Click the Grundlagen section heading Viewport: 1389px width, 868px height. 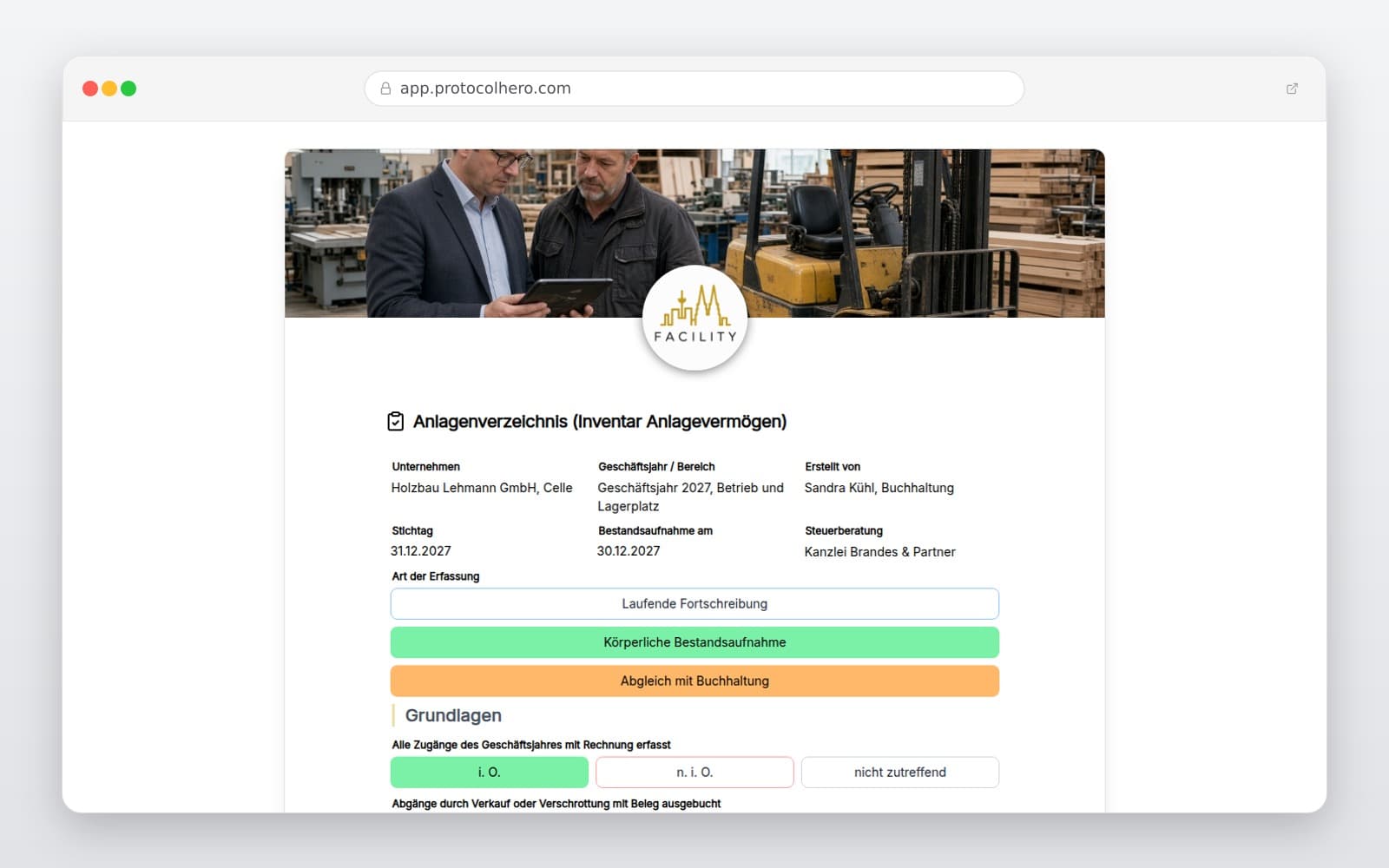pos(453,715)
